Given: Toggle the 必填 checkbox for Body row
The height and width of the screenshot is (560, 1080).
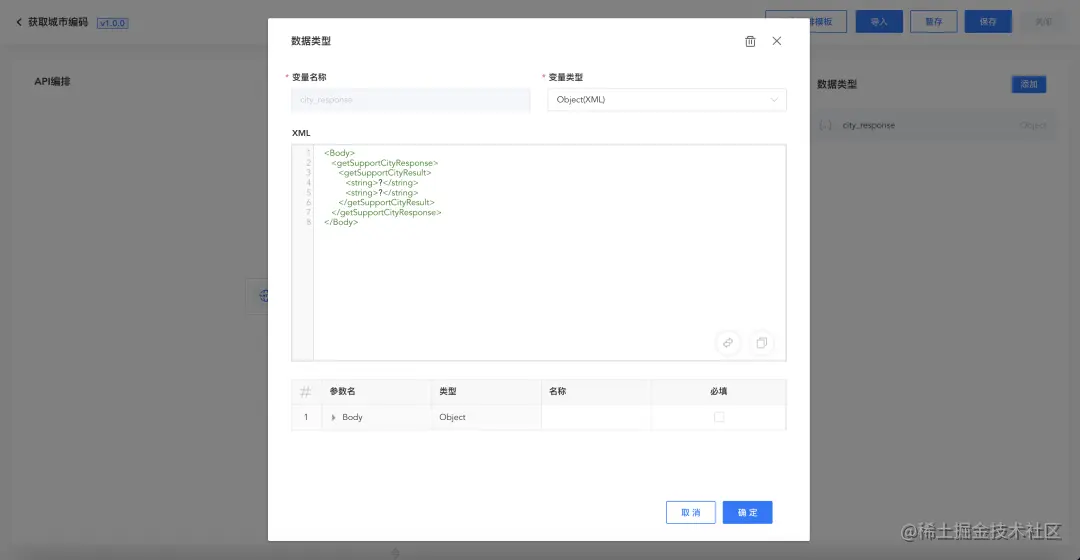Looking at the screenshot, I should click(718, 417).
